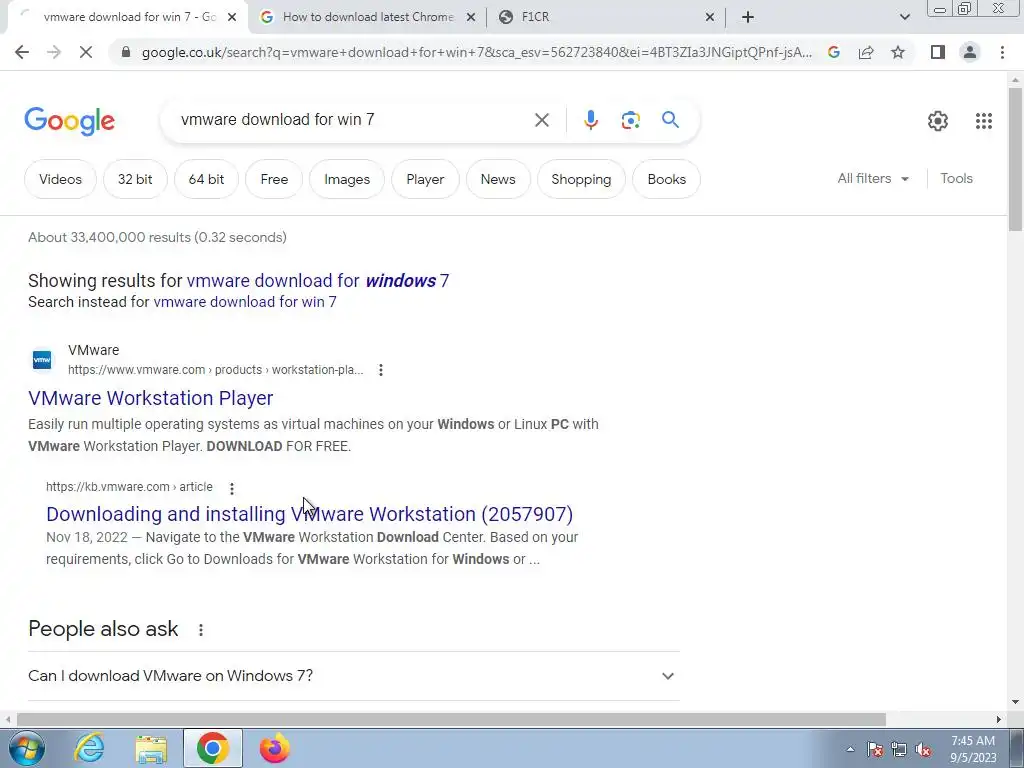The image size is (1024, 768).
Task: Open Google quick settings gear
Action: pyautogui.click(x=938, y=120)
